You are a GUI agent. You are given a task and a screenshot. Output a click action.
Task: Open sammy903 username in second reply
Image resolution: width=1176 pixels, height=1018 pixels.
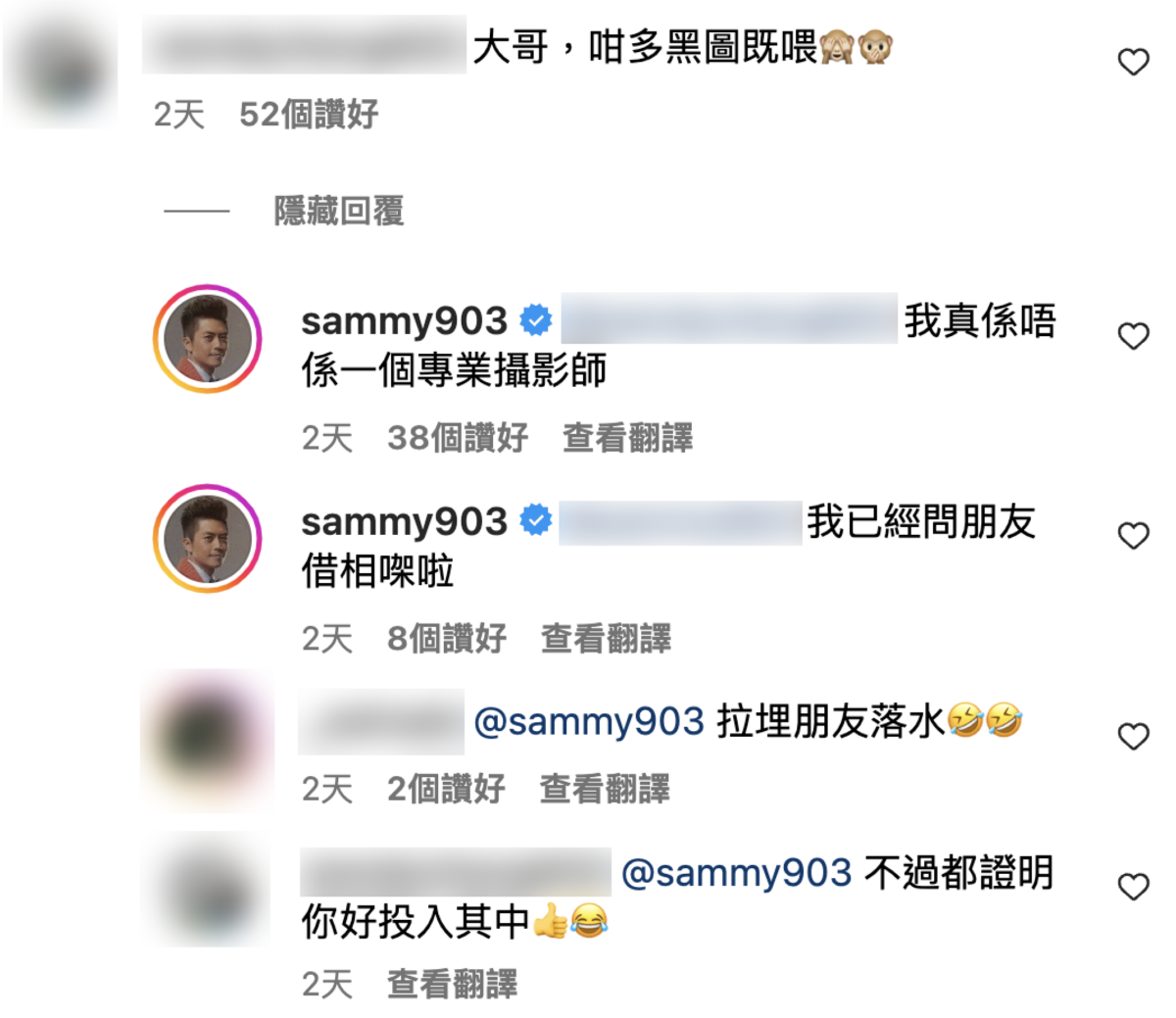pyautogui.click(x=404, y=521)
